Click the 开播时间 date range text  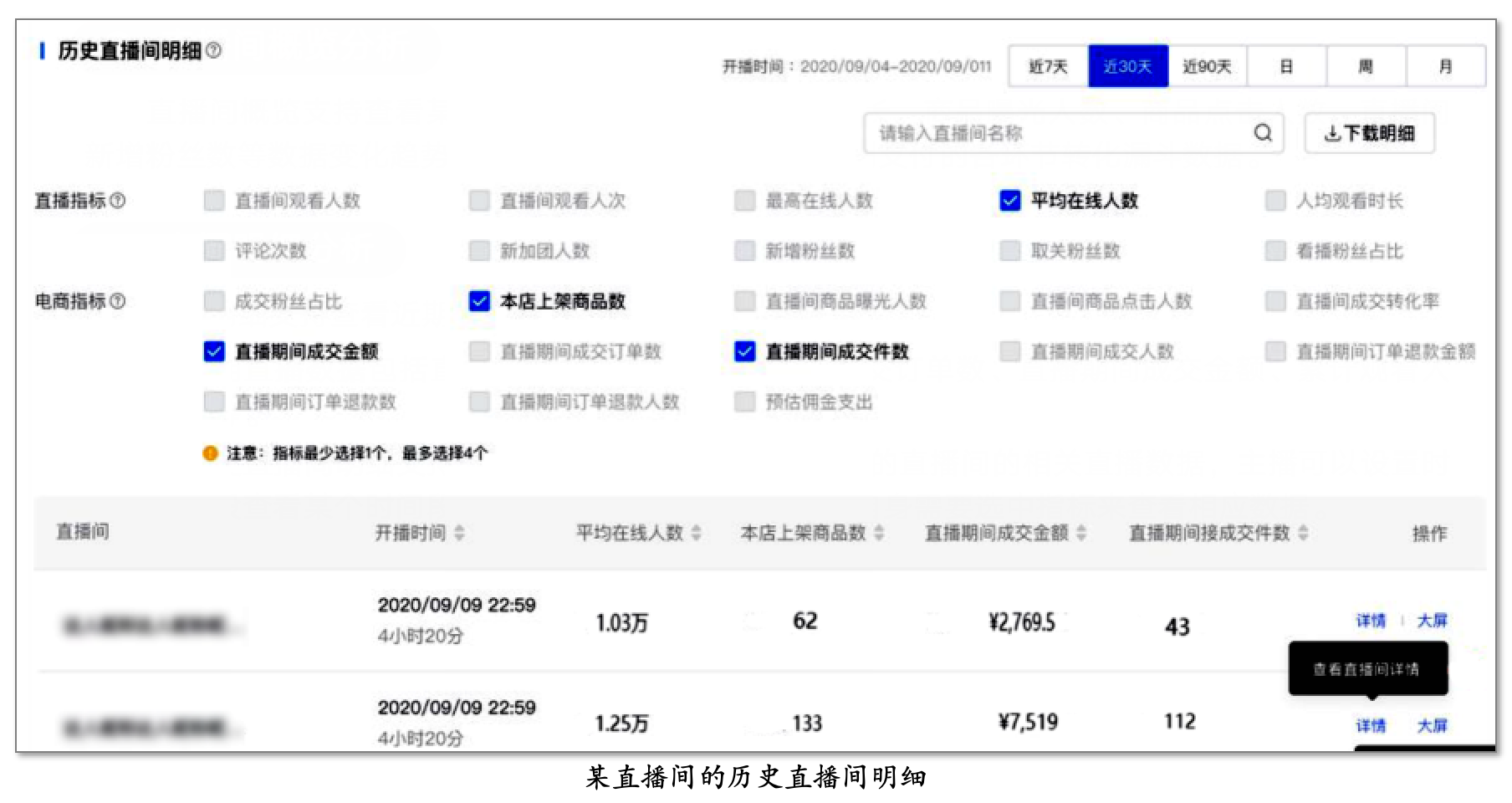point(857,66)
